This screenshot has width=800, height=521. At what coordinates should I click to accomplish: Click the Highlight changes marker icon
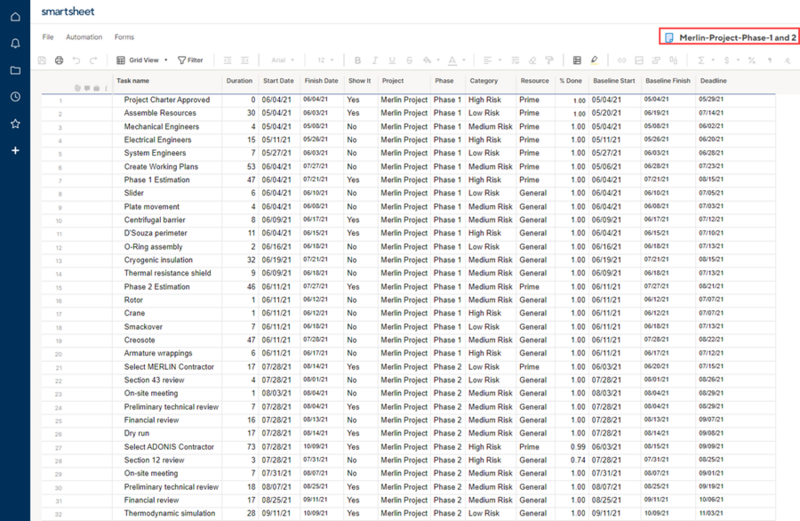[x=594, y=60]
